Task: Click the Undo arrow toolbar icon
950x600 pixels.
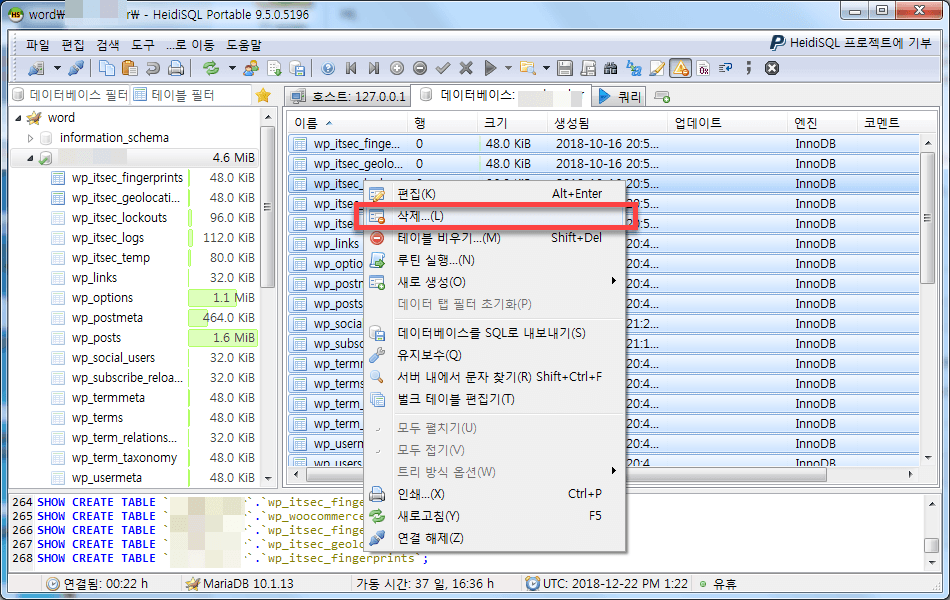Action: [153, 68]
